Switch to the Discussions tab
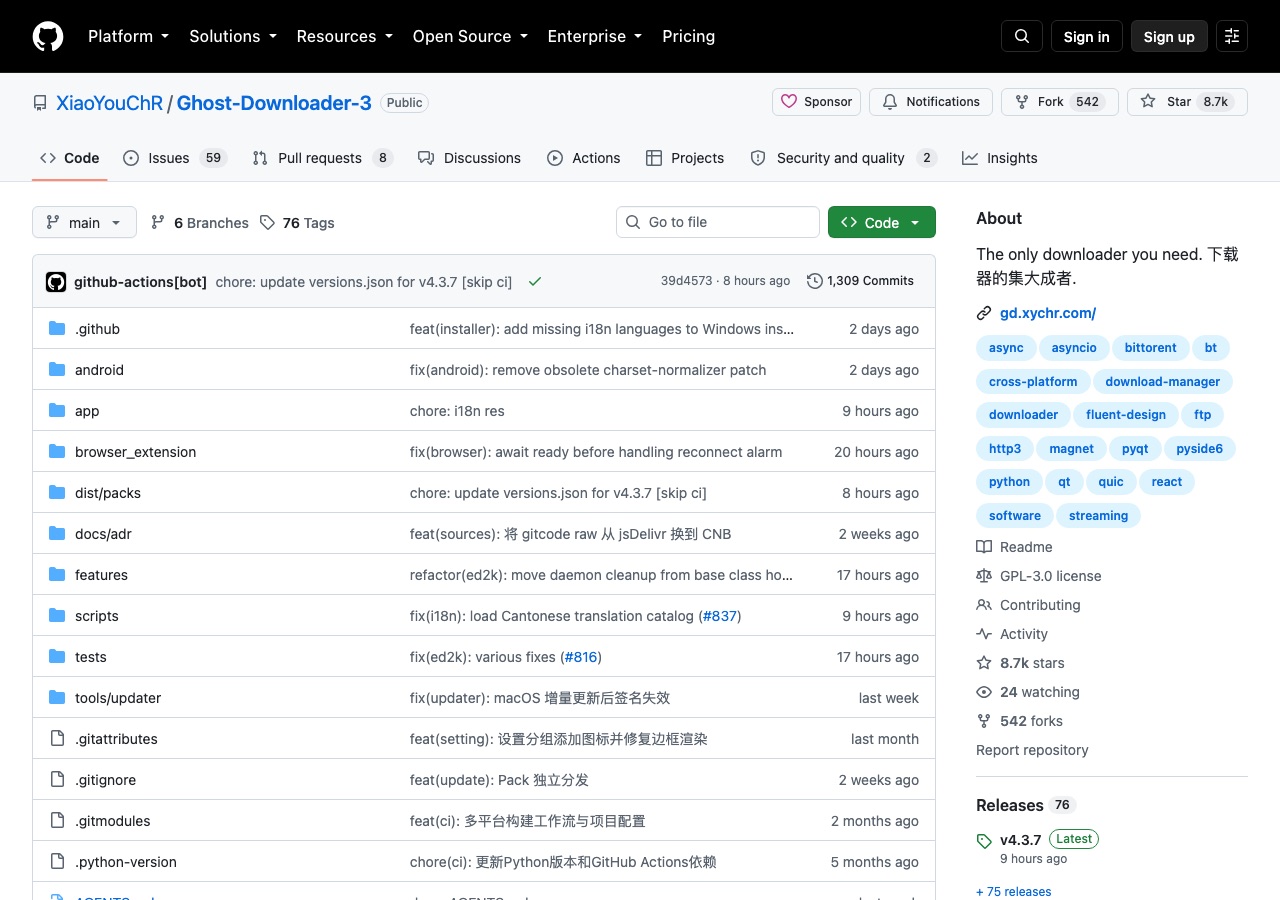 [x=469, y=158]
